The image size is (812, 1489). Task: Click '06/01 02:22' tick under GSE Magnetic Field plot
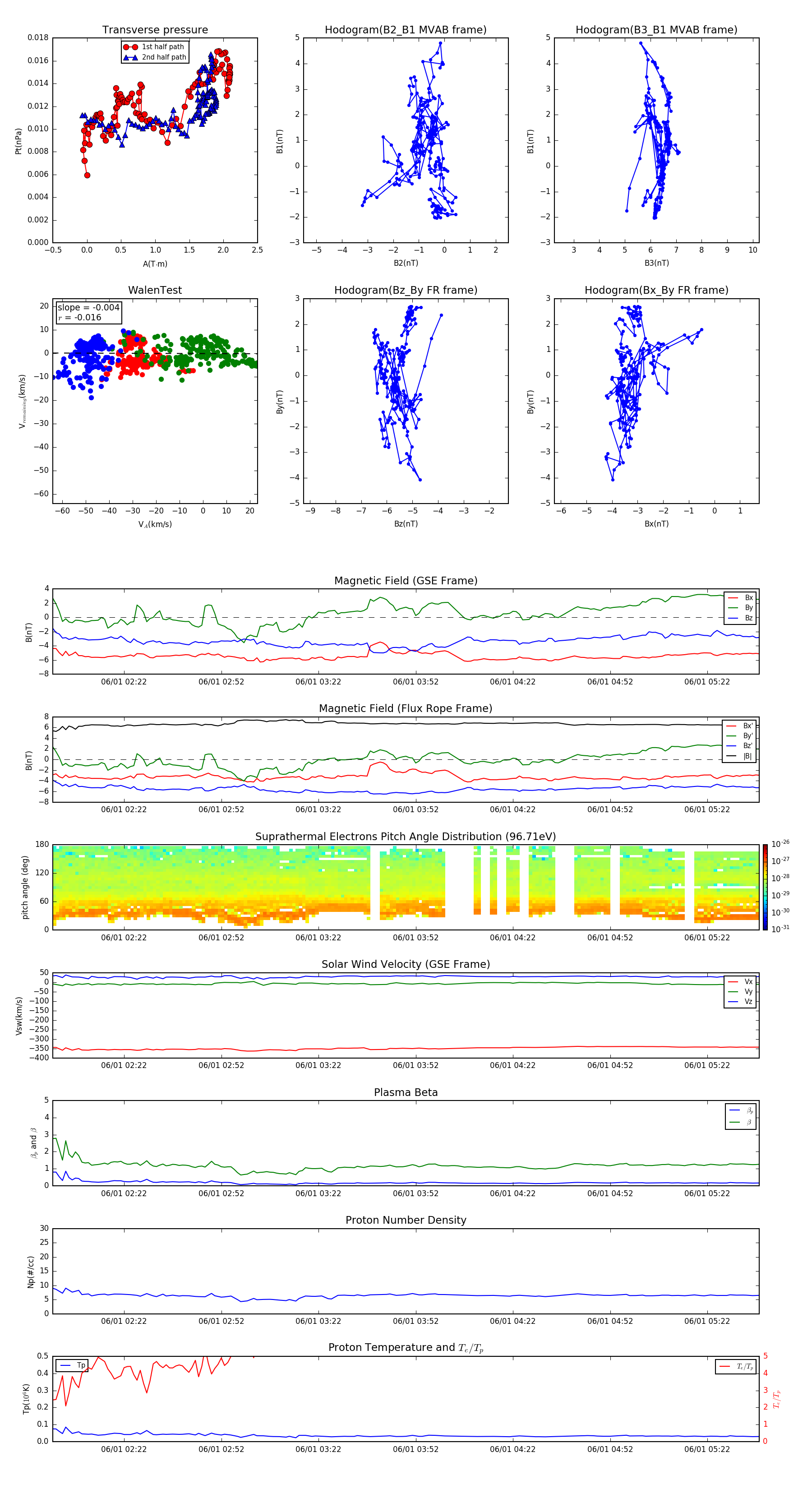click(124, 681)
